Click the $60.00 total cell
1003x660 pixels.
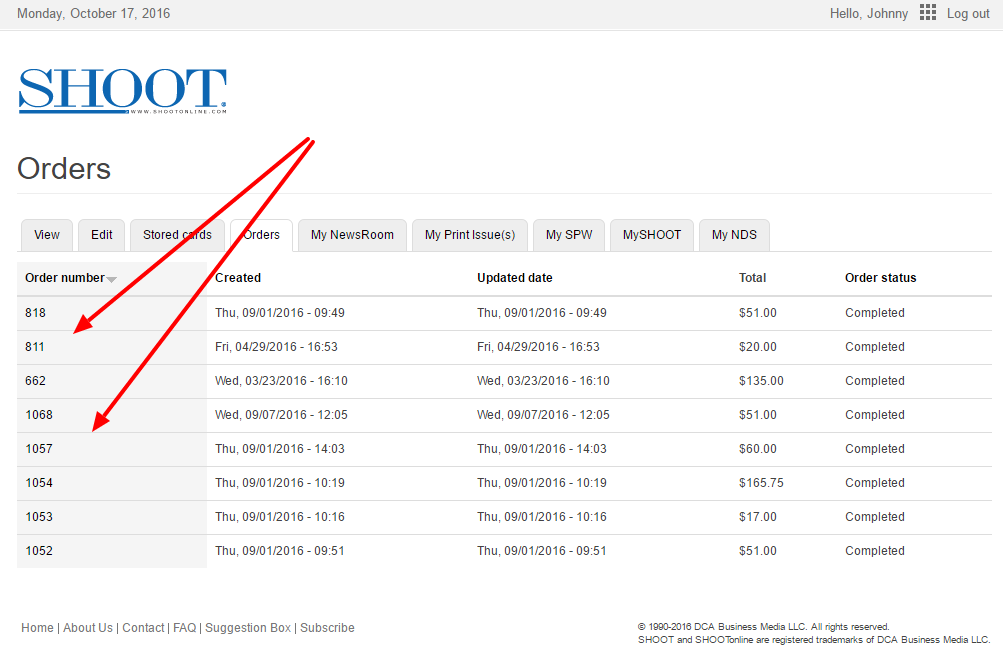click(758, 448)
